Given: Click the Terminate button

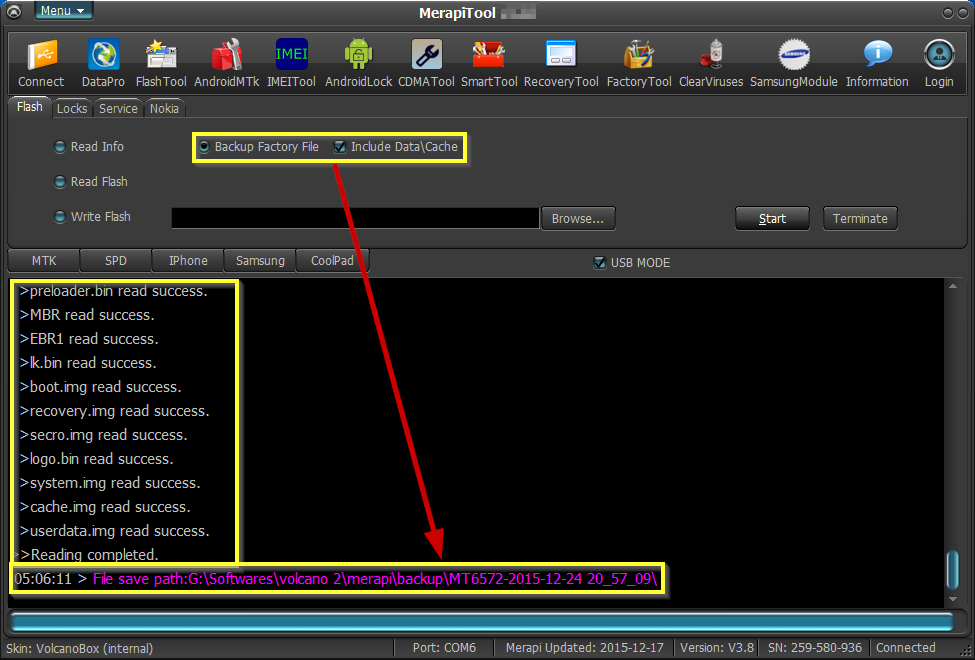Looking at the screenshot, I should pos(860,218).
